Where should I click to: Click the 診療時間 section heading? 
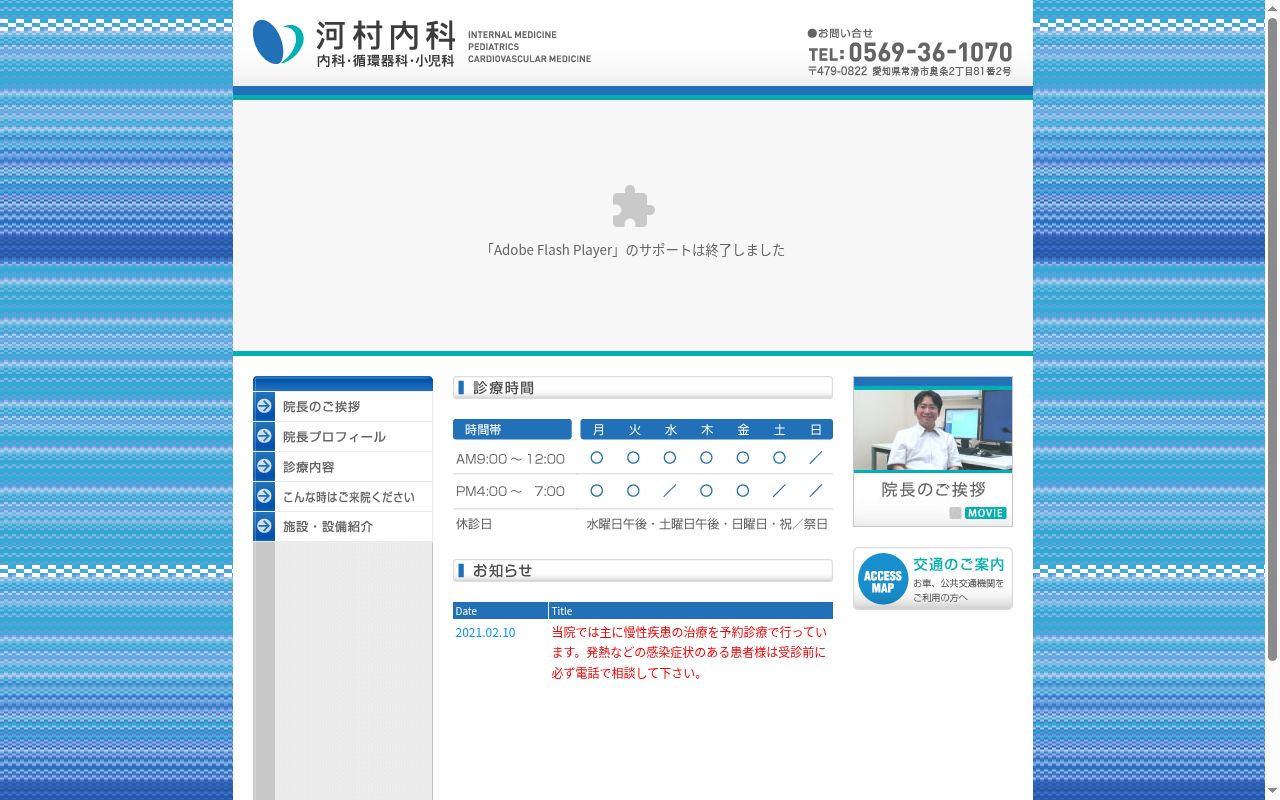click(642, 387)
